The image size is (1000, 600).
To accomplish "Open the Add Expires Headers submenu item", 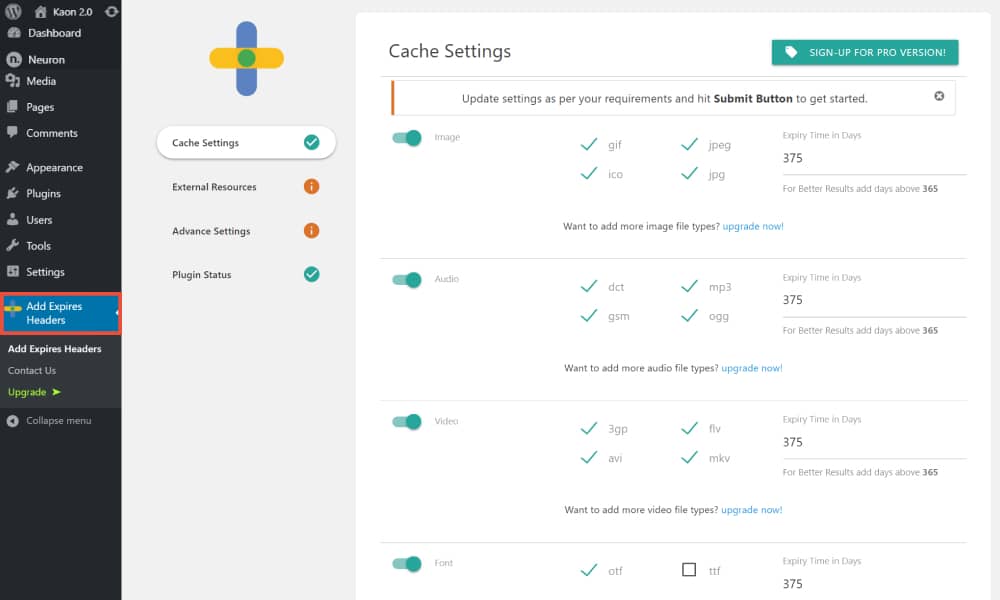I will click(x=54, y=349).
